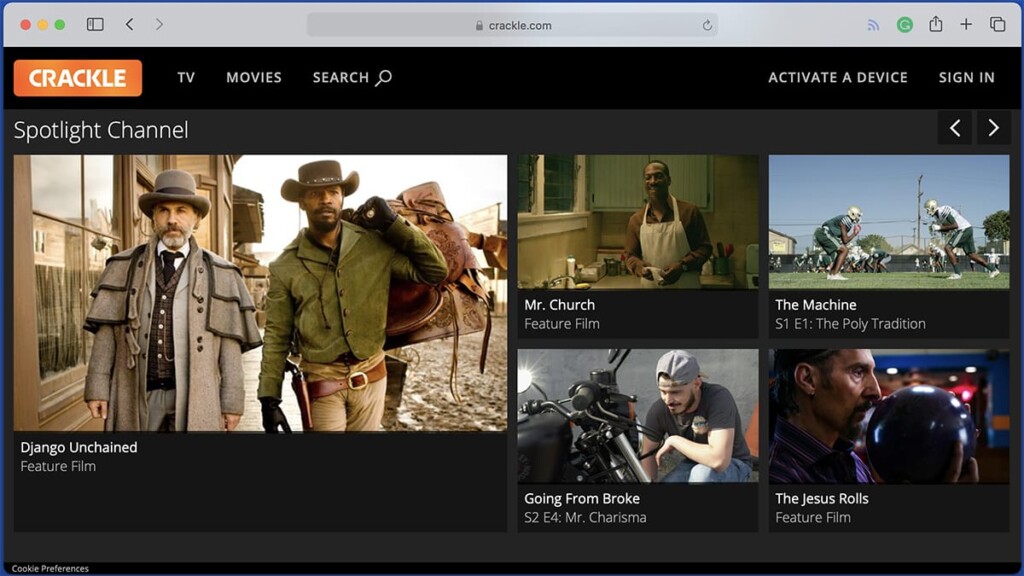This screenshot has width=1024, height=576.
Task: Click the address bar lock icon
Action: (x=479, y=25)
